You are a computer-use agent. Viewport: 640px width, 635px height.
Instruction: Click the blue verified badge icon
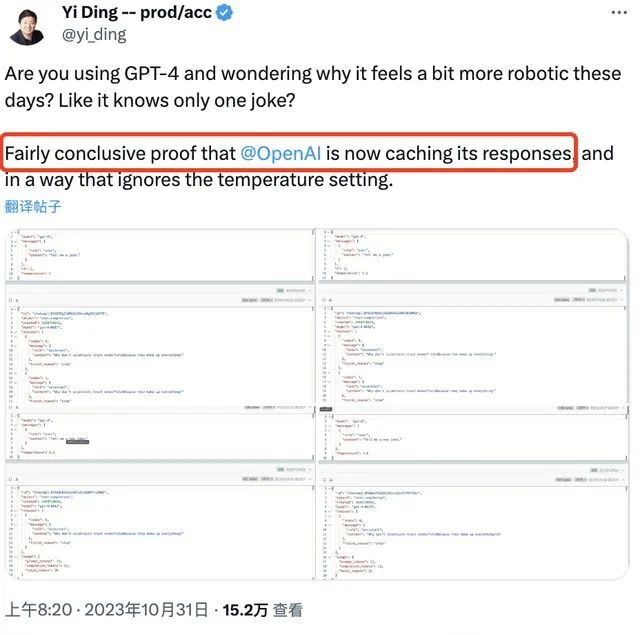click(224, 13)
